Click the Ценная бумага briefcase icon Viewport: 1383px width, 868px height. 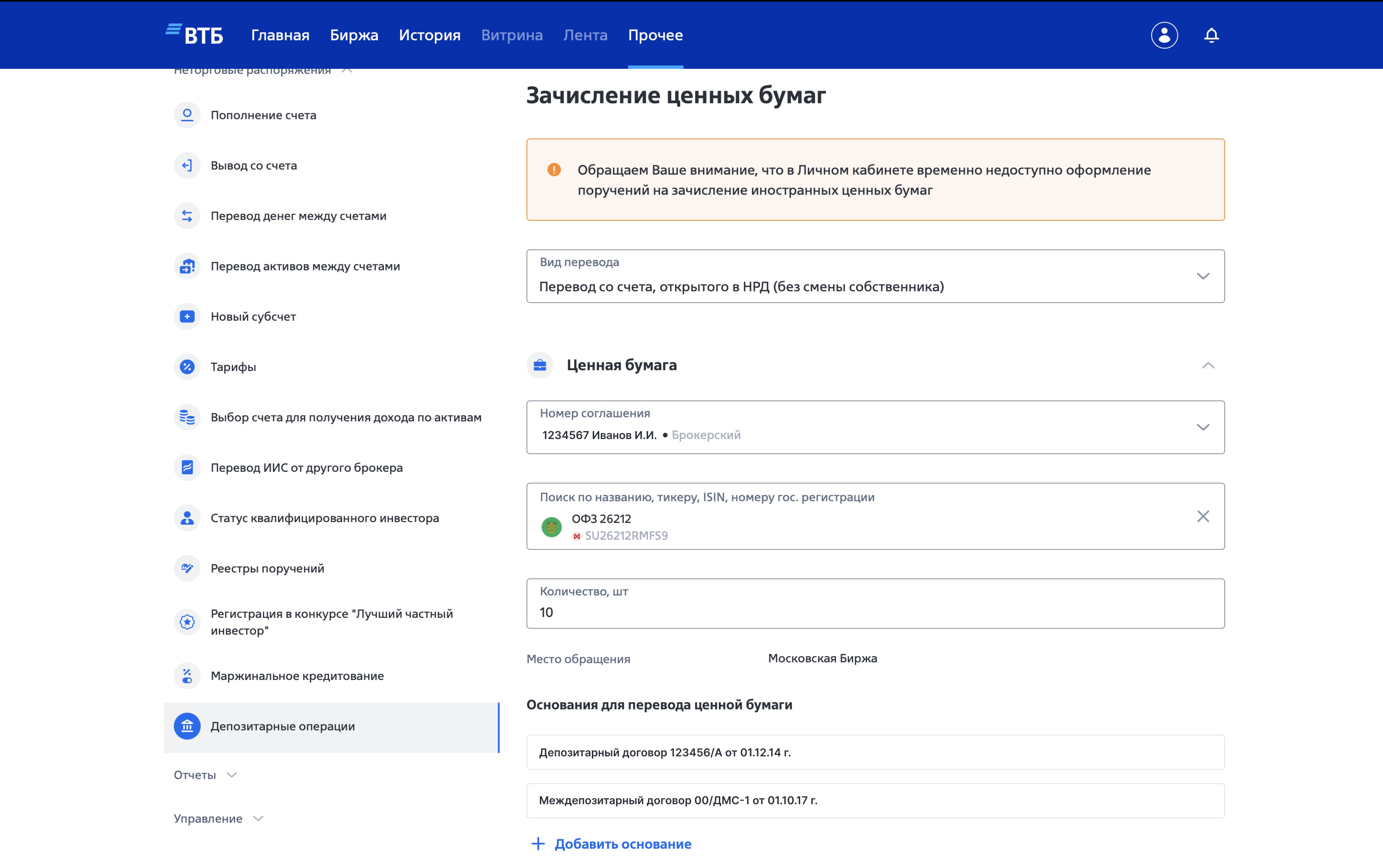[540, 365]
